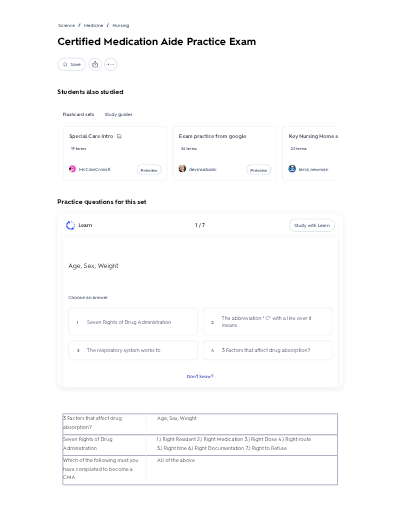The image size is (400, 517).
Task: Switch to the Study guides tab
Action: click(119, 114)
